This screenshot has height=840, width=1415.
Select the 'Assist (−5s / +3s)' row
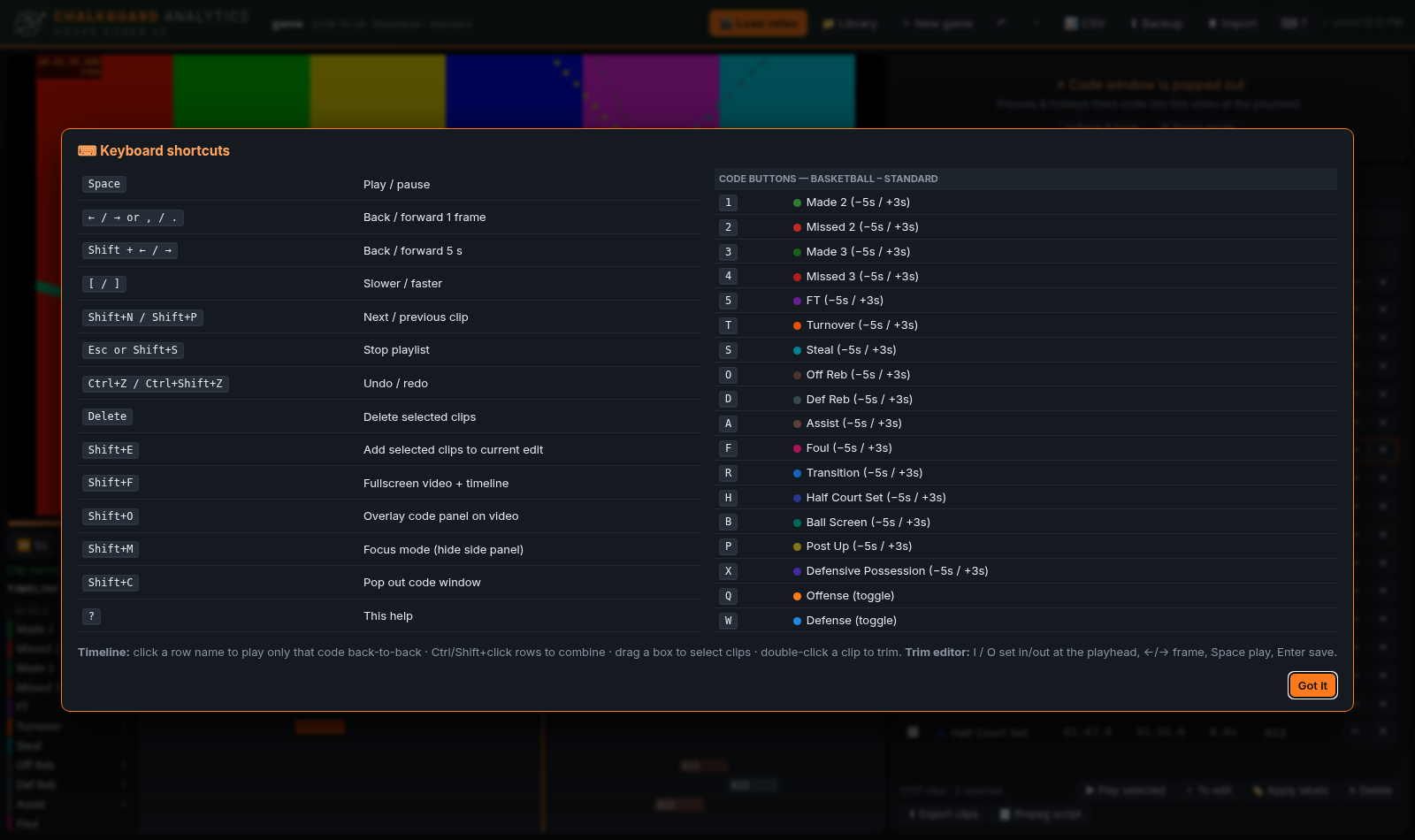pos(1026,424)
